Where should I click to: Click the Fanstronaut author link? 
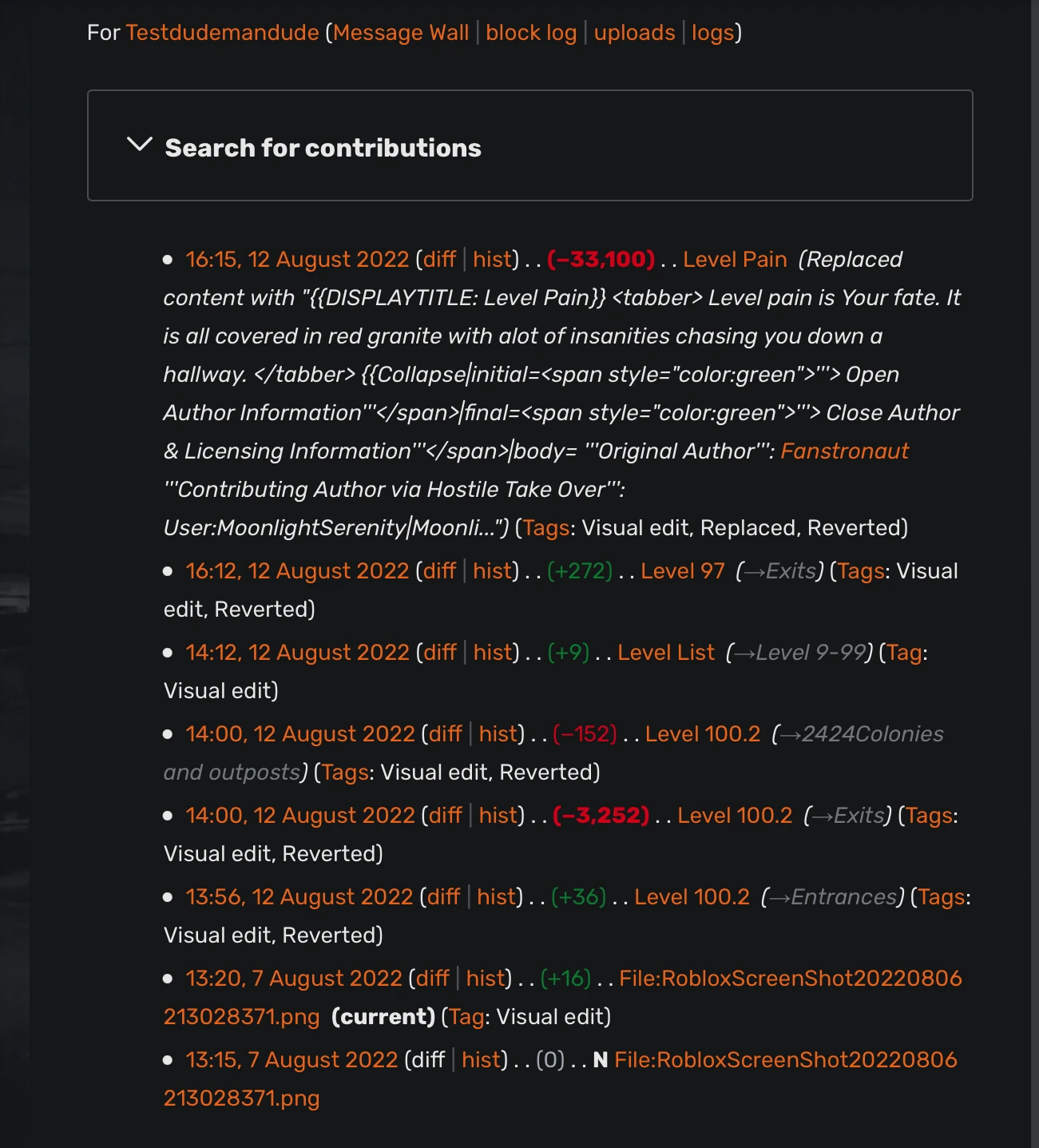tap(844, 451)
